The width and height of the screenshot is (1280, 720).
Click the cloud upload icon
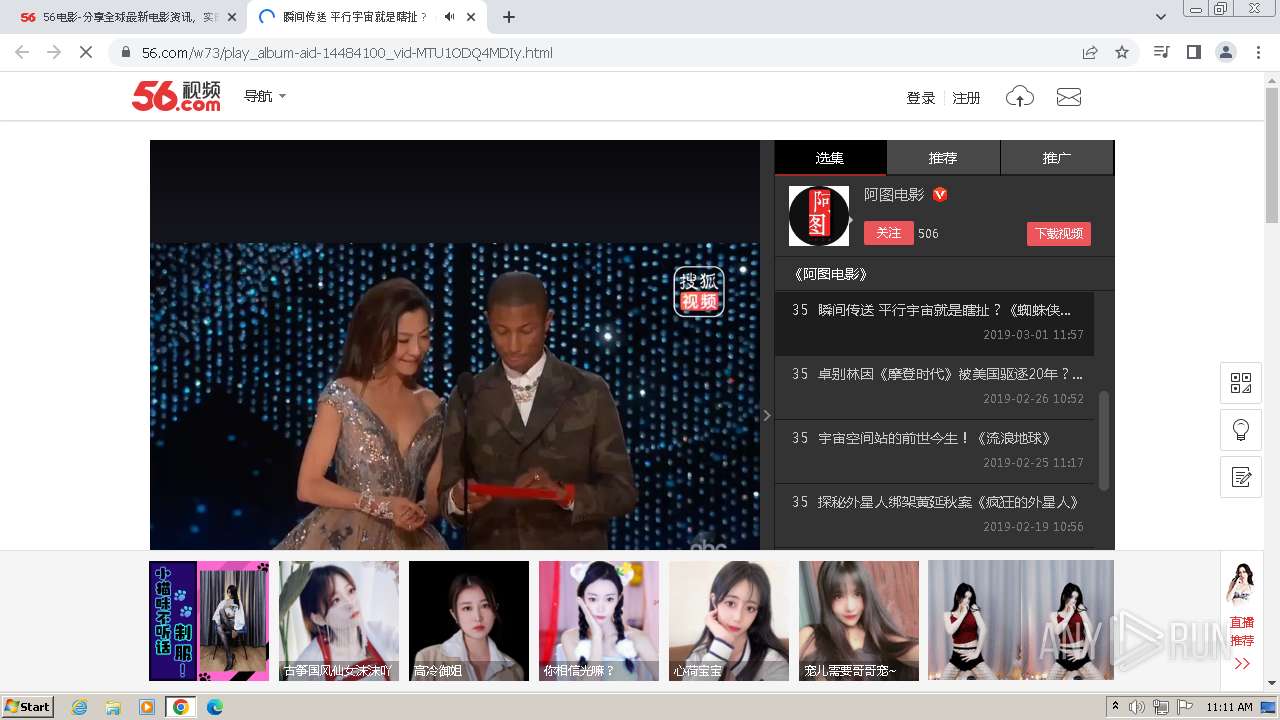point(1019,97)
